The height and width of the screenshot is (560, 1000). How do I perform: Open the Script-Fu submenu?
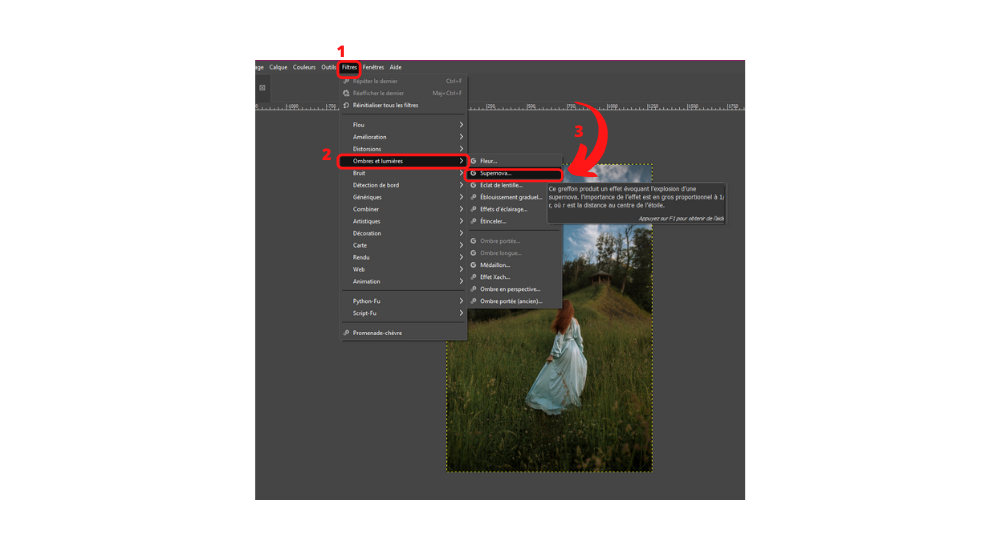pos(403,313)
